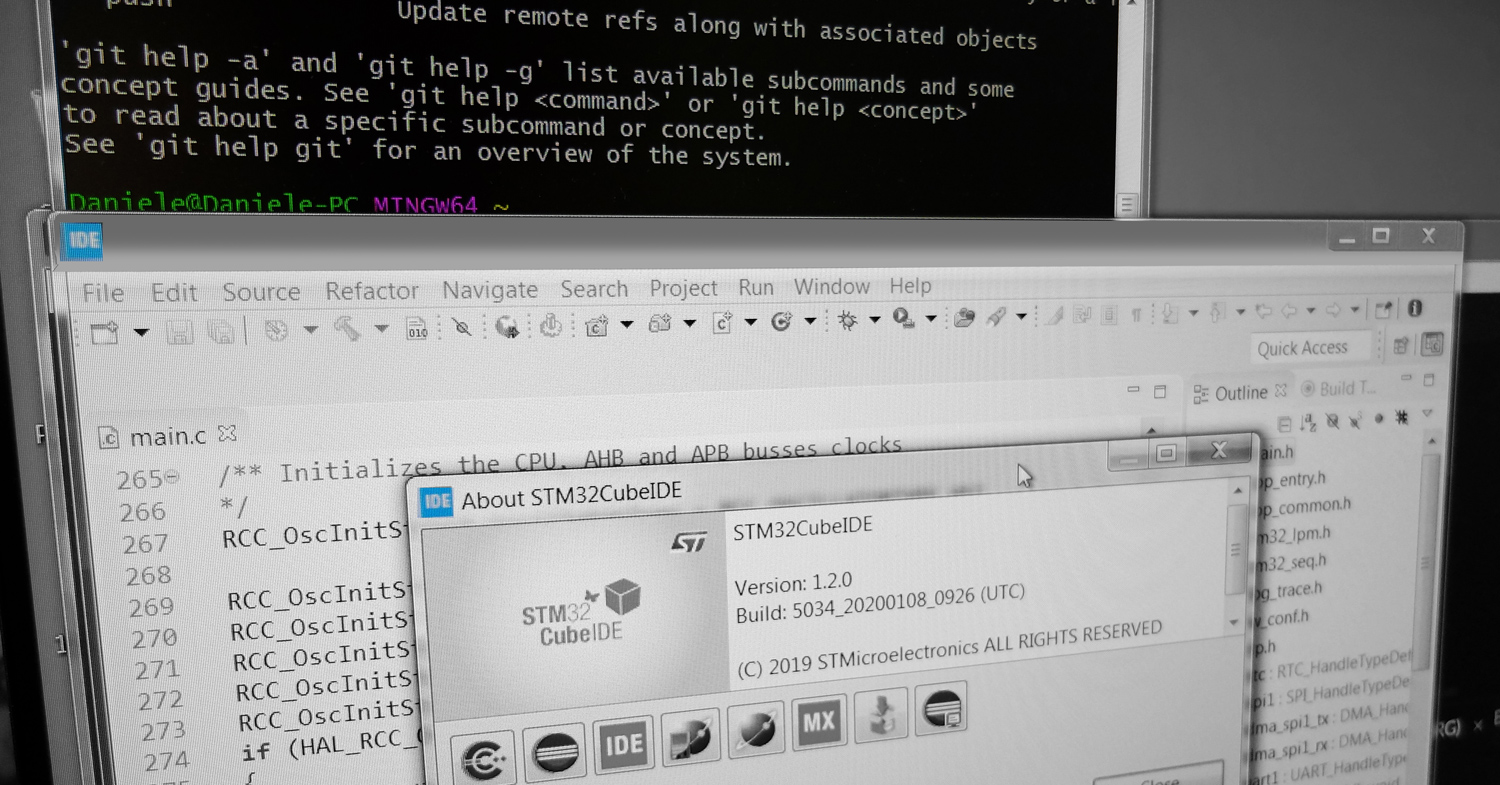
Task: Open the Help menu
Action: (910, 286)
